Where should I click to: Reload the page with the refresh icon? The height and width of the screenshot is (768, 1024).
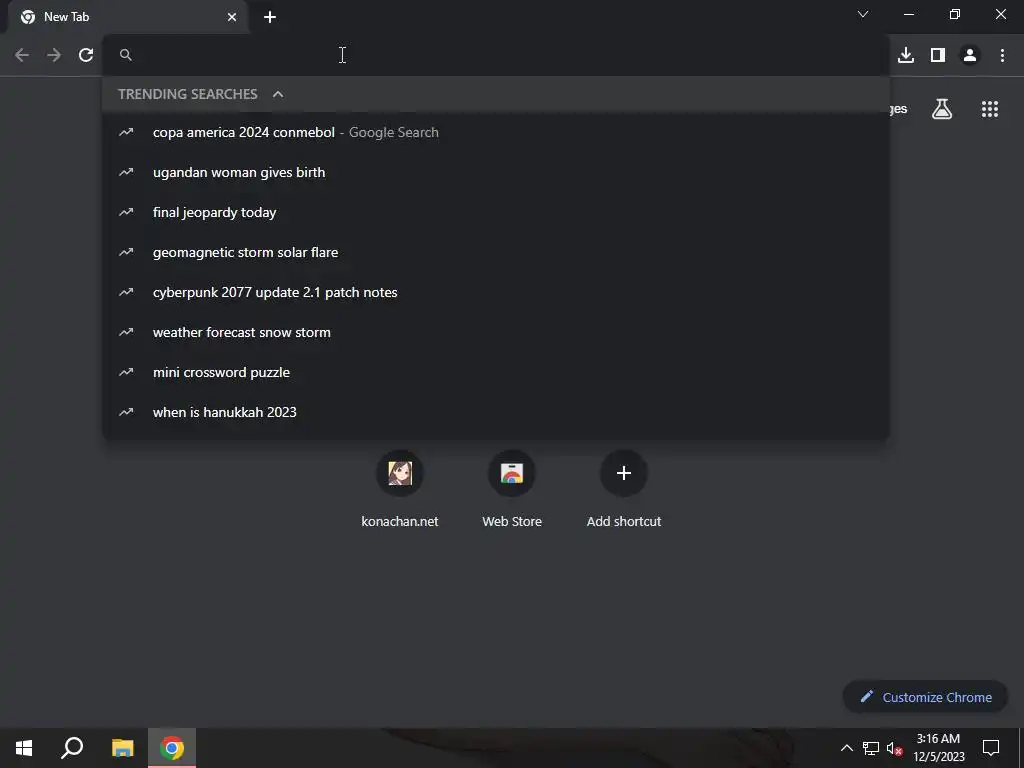click(86, 55)
